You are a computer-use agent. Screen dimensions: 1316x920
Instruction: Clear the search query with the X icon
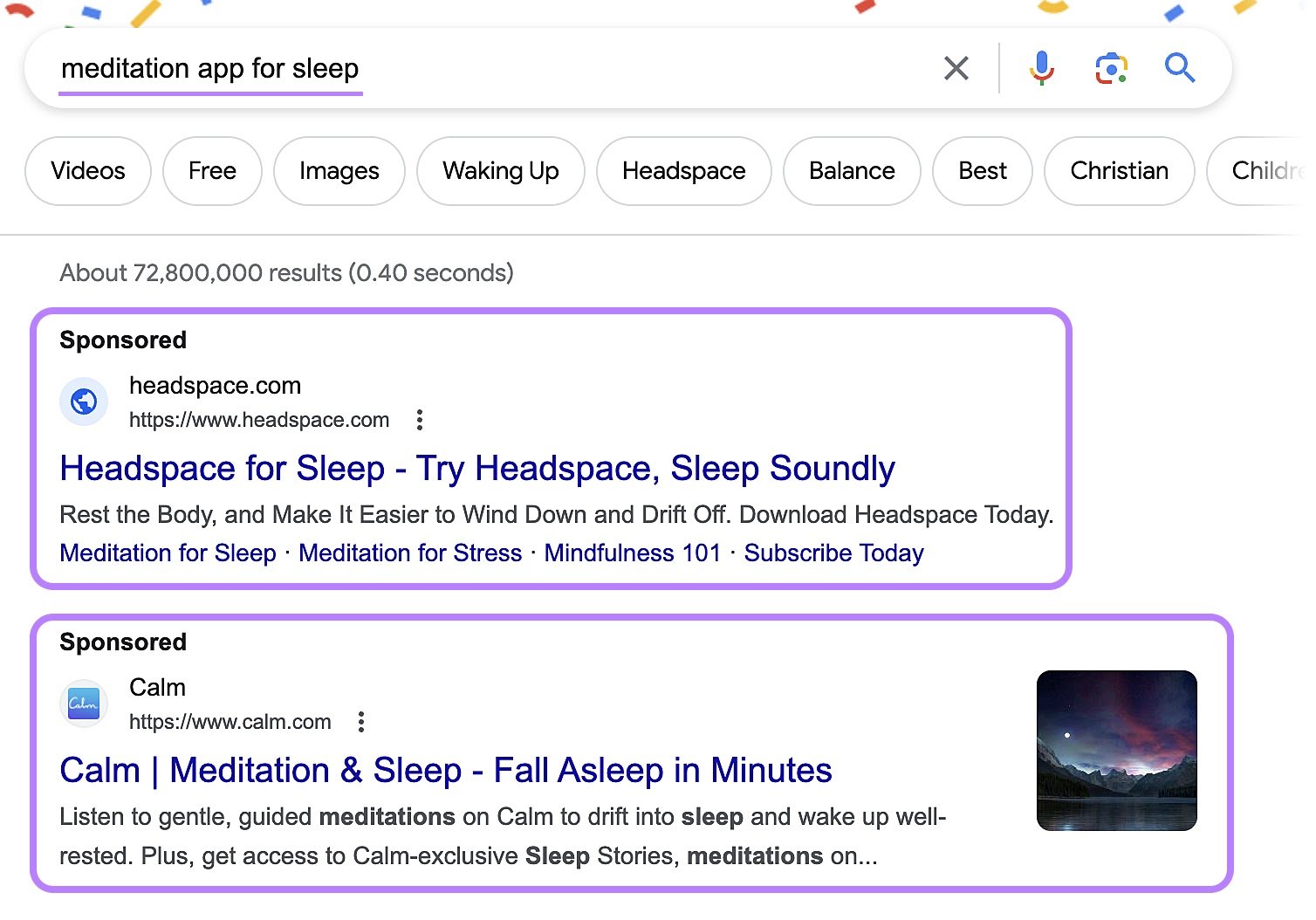click(x=956, y=67)
